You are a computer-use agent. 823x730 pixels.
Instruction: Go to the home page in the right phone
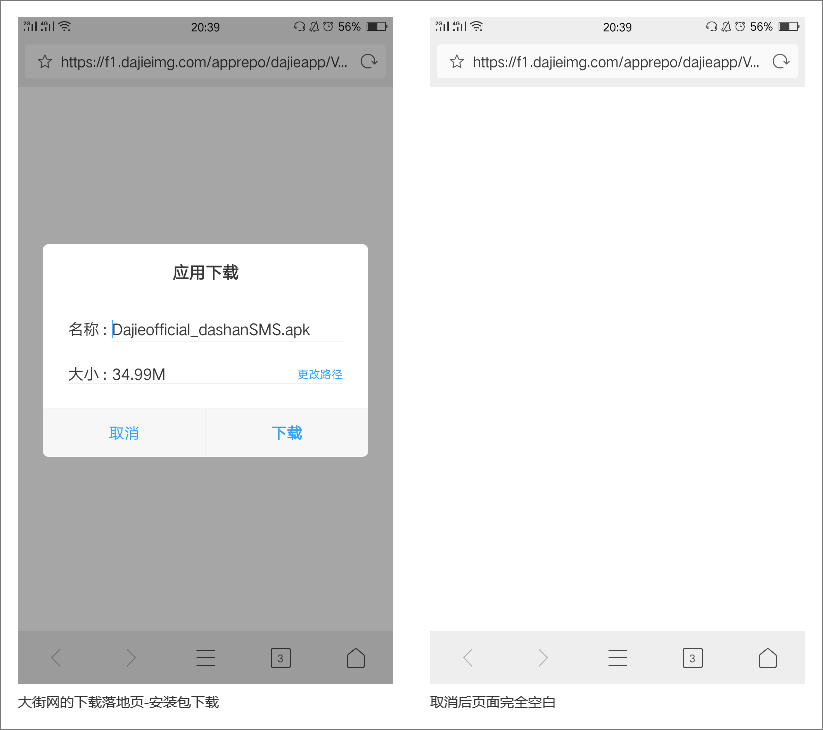[x=768, y=657]
